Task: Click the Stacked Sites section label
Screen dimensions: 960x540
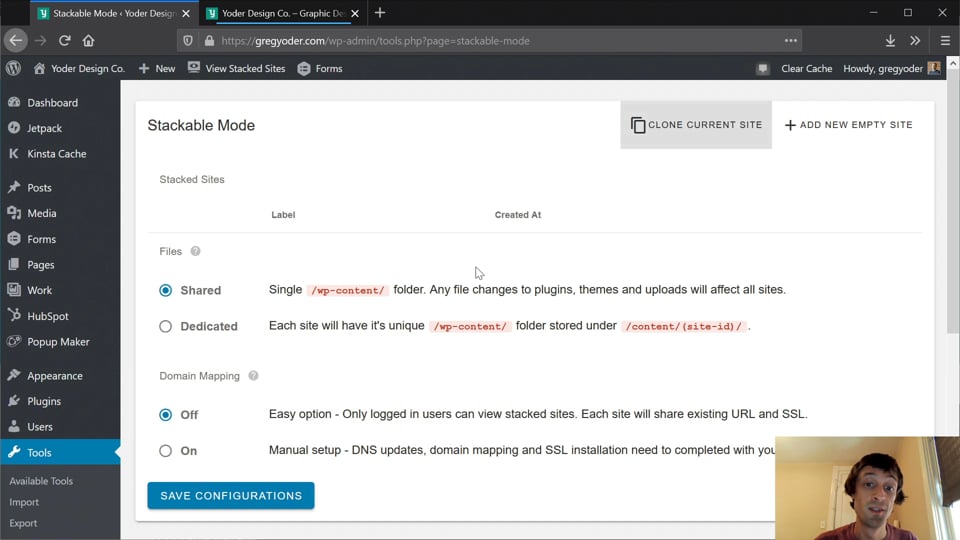Action: click(x=192, y=179)
